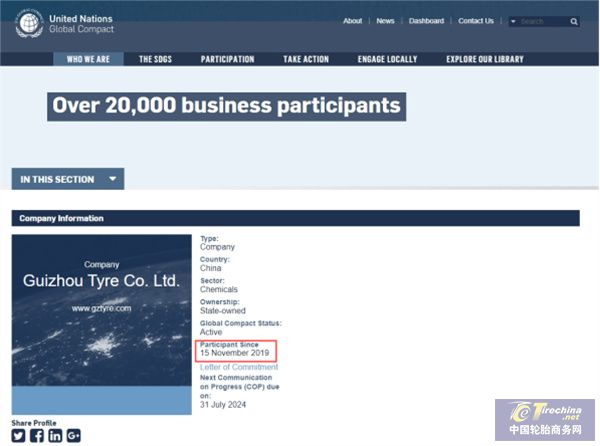The height and width of the screenshot is (446, 600).
Task: Share profile on Twitter icon
Action: point(18,436)
